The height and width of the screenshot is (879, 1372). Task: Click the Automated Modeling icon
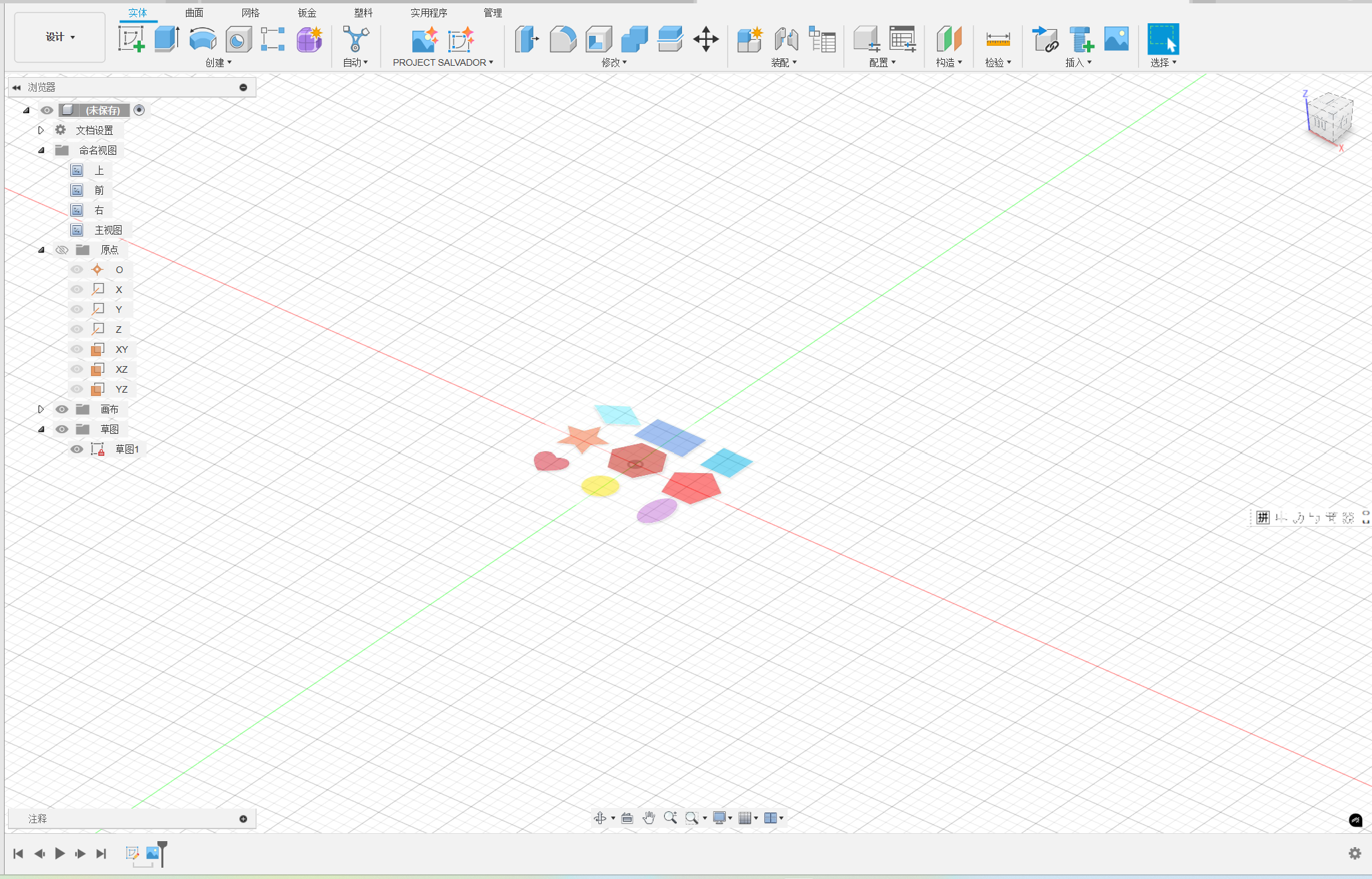tap(356, 39)
